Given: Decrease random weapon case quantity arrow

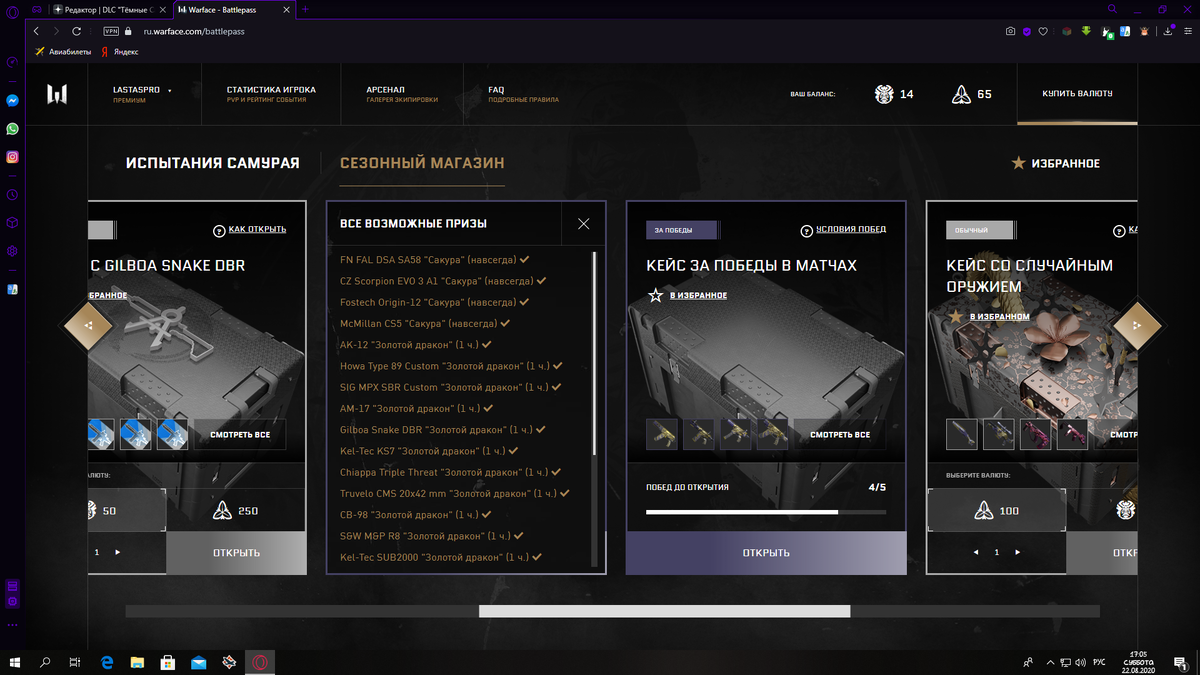Looking at the screenshot, I should pos(976,552).
